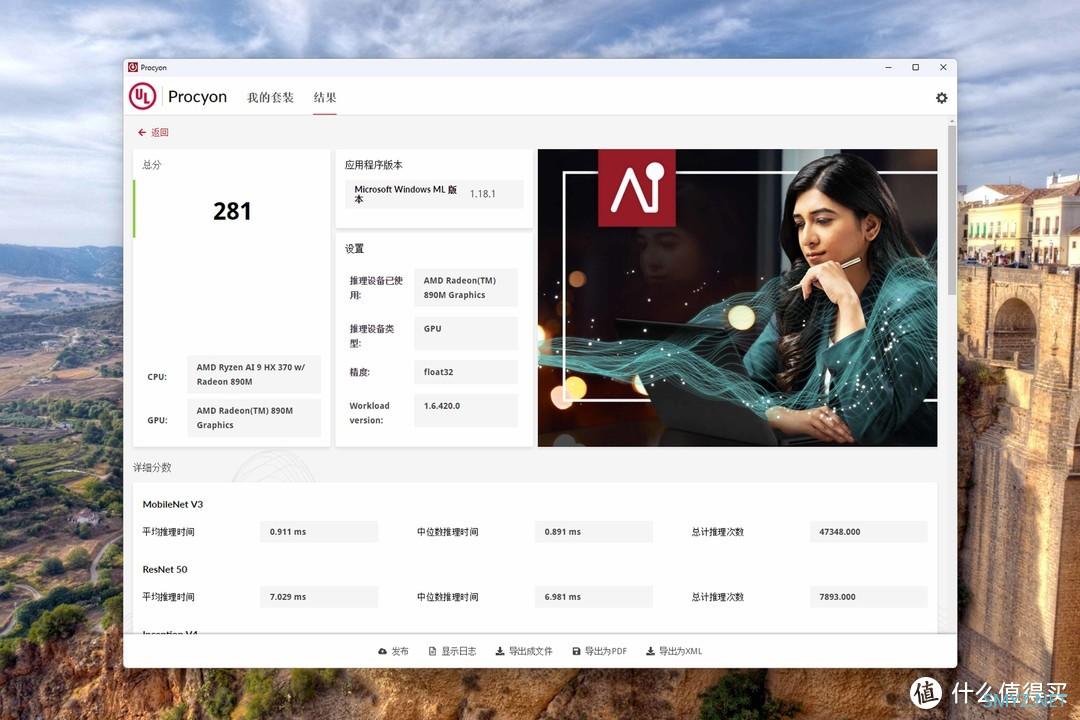Click the UL Procyon logo
The height and width of the screenshot is (720, 1080).
tap(143, 96)
